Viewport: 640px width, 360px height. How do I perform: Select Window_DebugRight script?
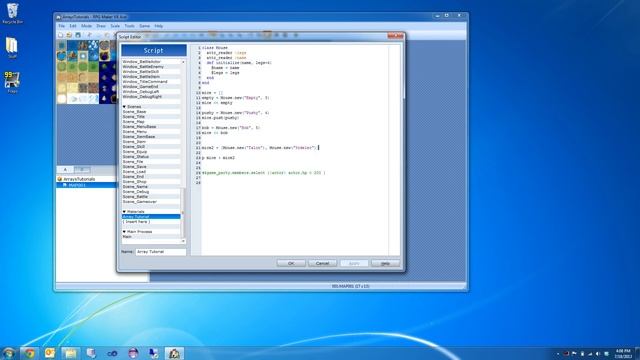pos(151,97)
